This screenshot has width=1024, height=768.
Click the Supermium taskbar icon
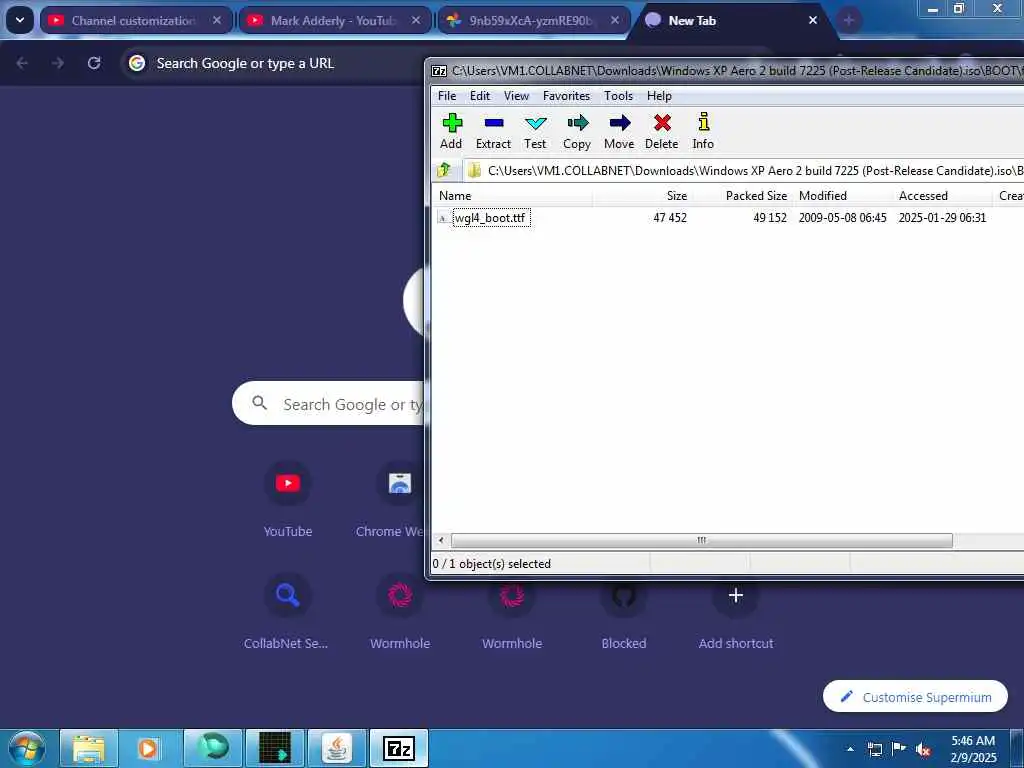(x=213, y=748)
